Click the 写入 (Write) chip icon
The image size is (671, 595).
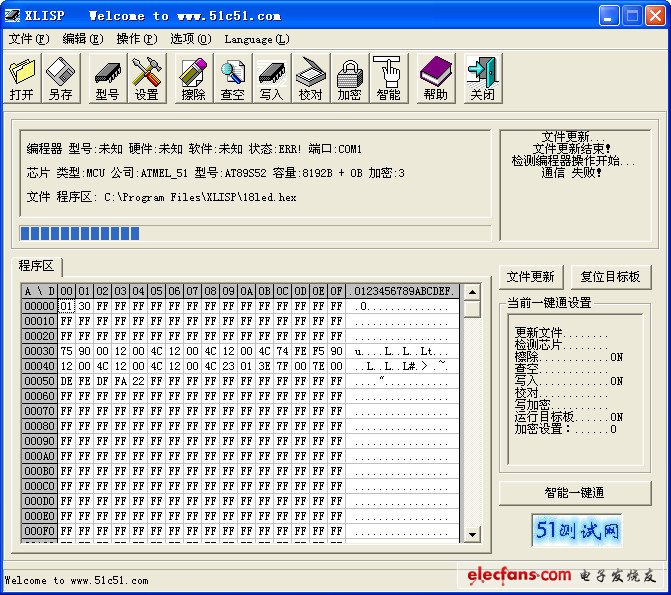(x=271, y=77)
